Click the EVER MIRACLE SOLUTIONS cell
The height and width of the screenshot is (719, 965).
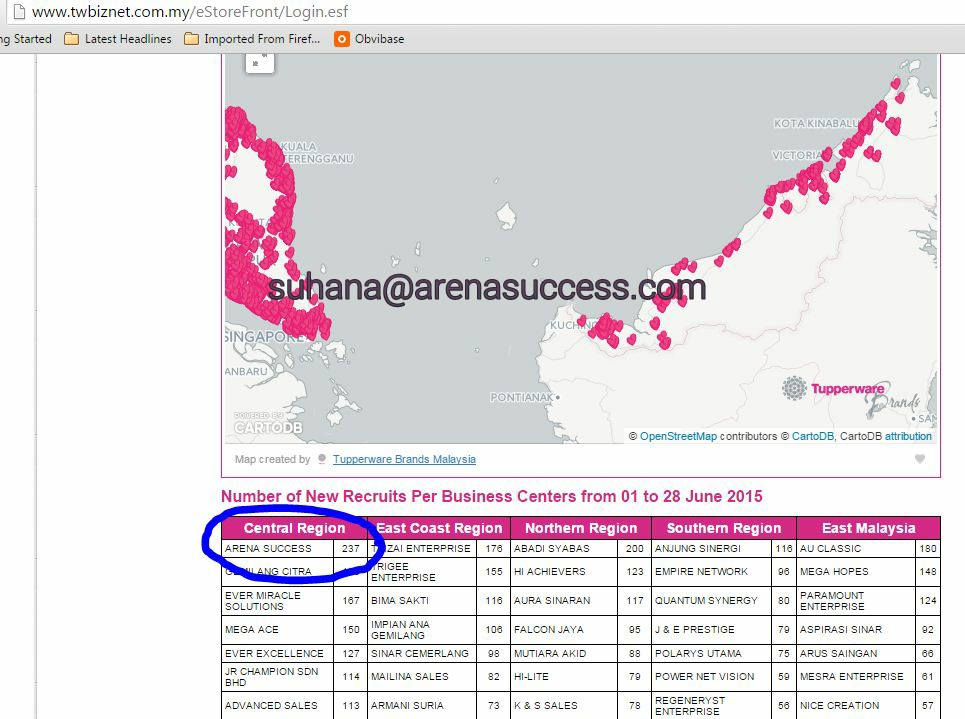(x=278, y=601)
